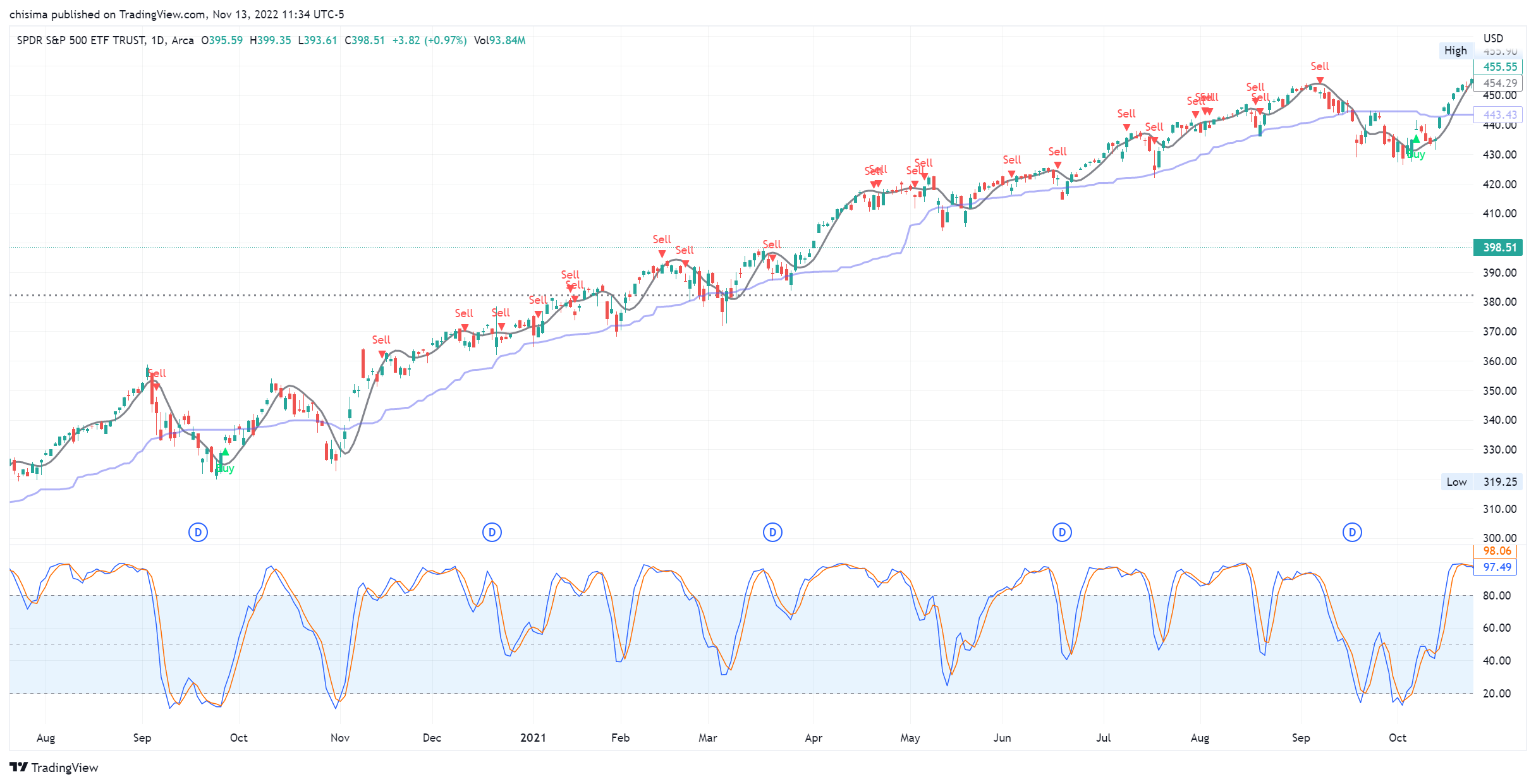Click the middle dividend D marker near March
The width and height of the screenshot is (1536, 784).
(x=772, y=533)
